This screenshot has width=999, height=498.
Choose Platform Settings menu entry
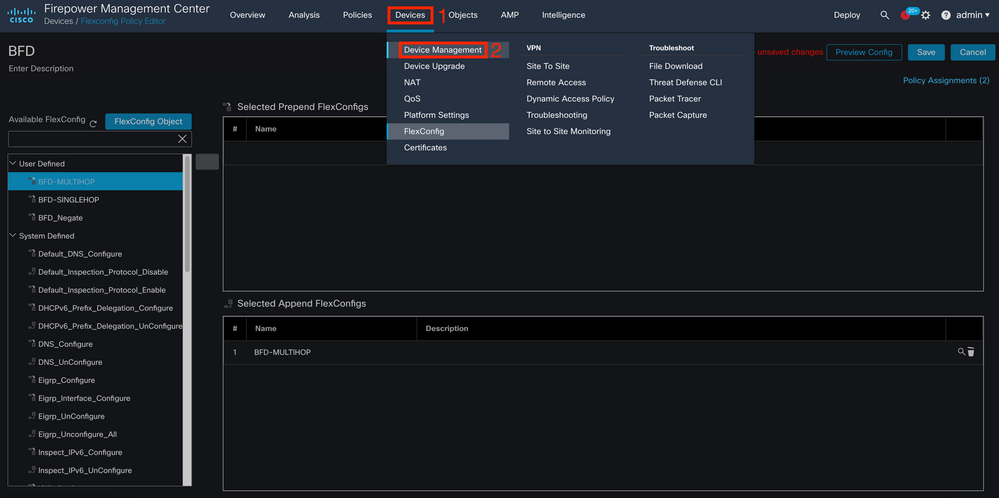tap(436, 115)
